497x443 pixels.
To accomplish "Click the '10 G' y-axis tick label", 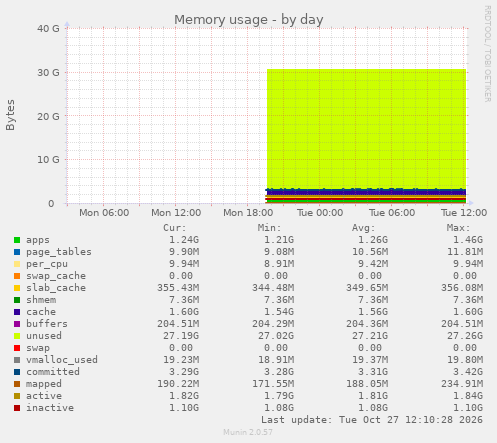I will (x=48, y=160).
